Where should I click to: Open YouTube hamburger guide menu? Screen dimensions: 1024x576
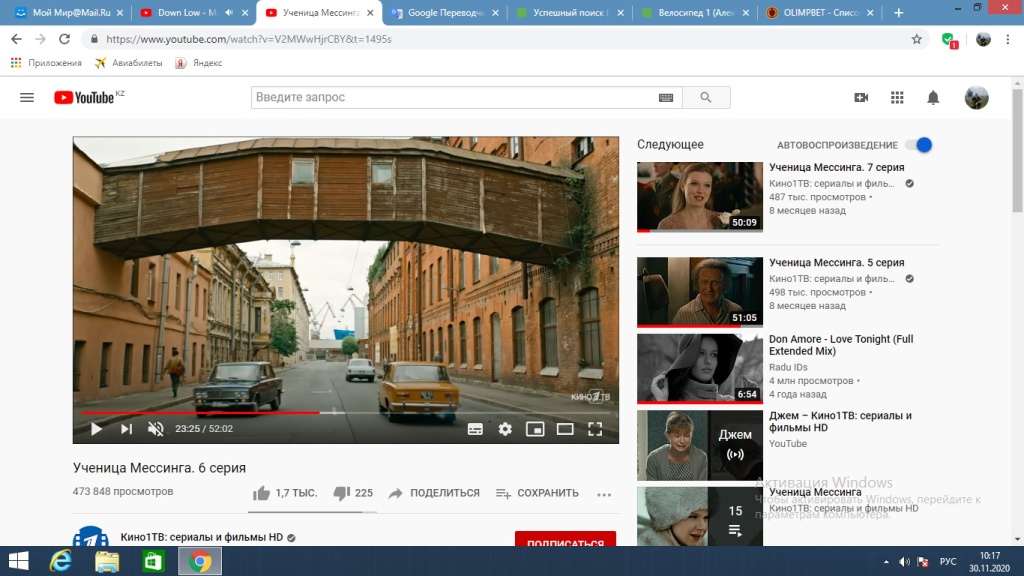(27, 97)
